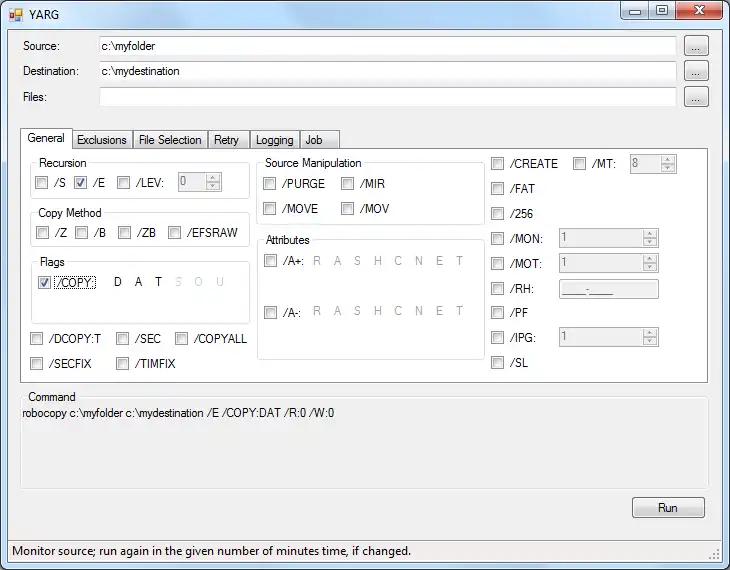This screenshot has width=730, height=570.
Task: Increase the /IPG value spinner
Action: pyautogui.click(x=650, y=333)
